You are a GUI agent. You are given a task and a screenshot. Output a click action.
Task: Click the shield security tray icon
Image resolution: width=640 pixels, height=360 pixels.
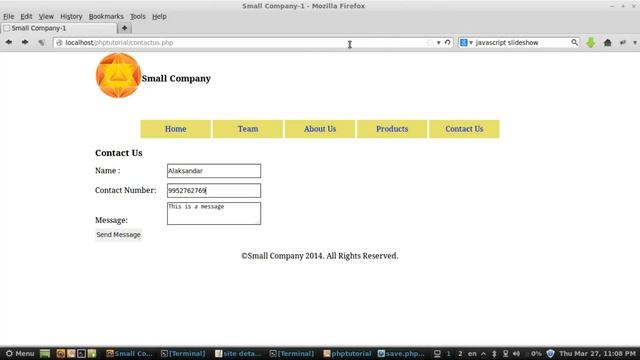pos(550,353)
